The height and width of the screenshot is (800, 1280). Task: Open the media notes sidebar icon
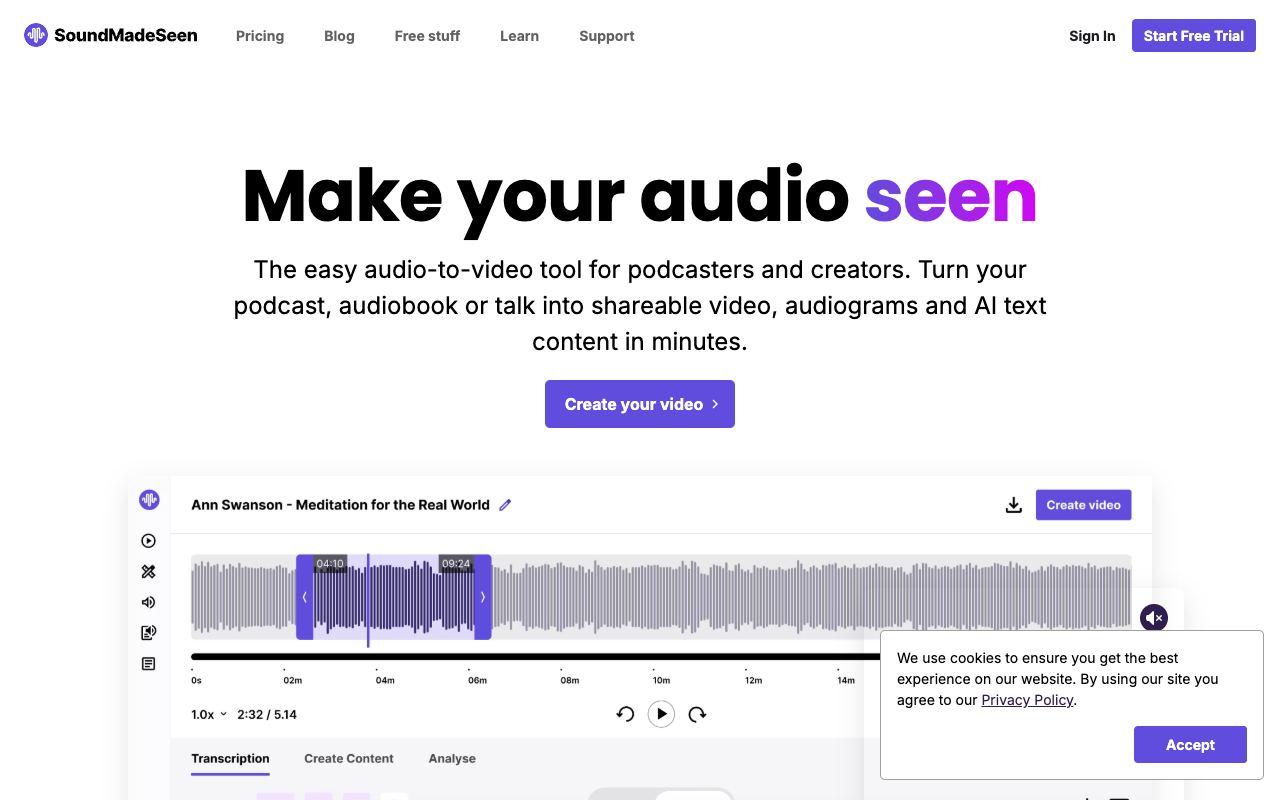tap(149, 633)
